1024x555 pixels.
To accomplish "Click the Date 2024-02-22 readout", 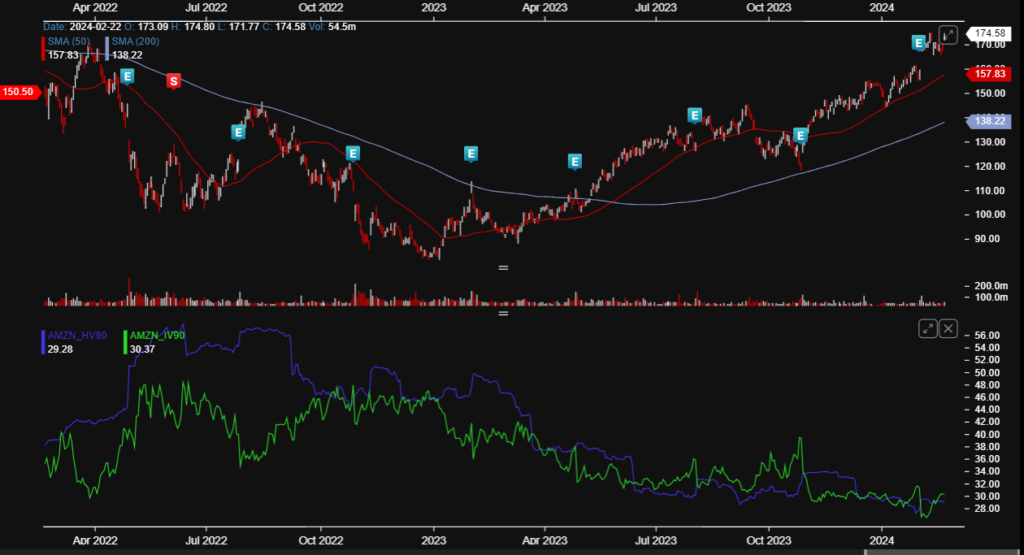I will [82, 27].
